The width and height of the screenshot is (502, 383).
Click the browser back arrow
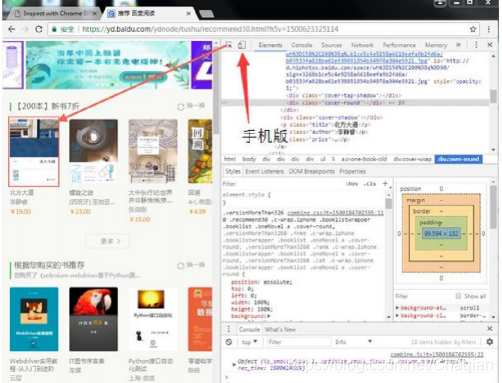(12, 29)
